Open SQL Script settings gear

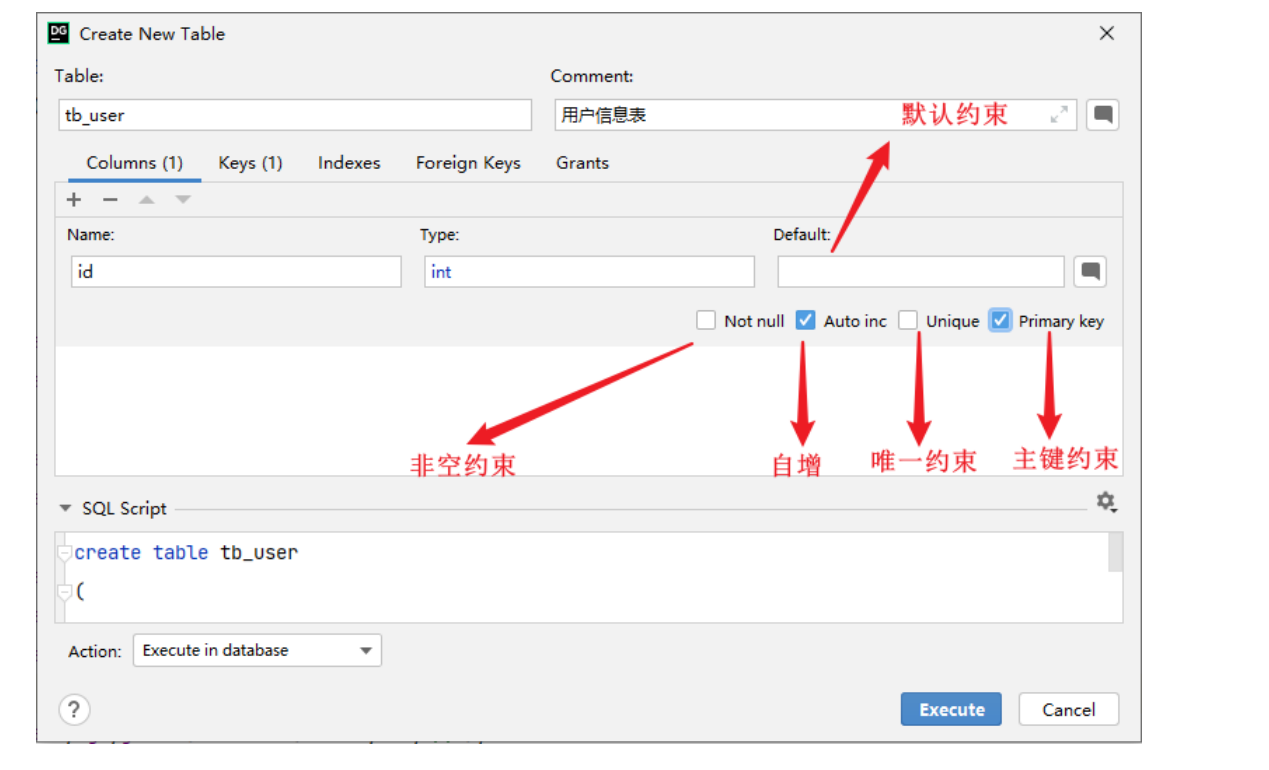1105,502
